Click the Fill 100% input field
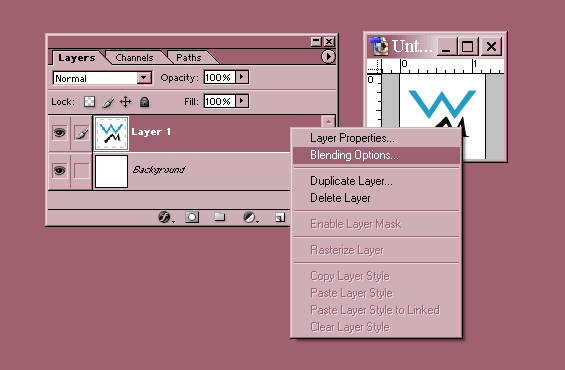This screenshot has height=370, width=565. tap(219, 101)
